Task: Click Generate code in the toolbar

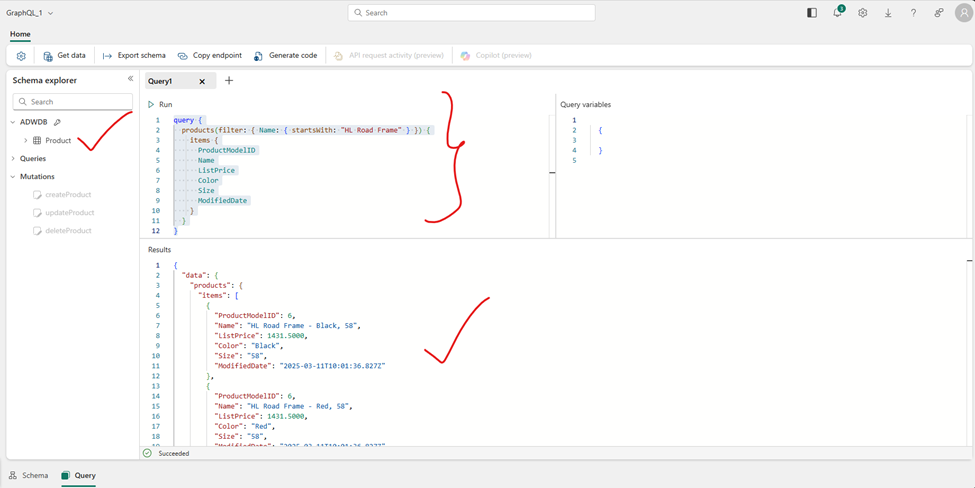Action: point(286,56)
